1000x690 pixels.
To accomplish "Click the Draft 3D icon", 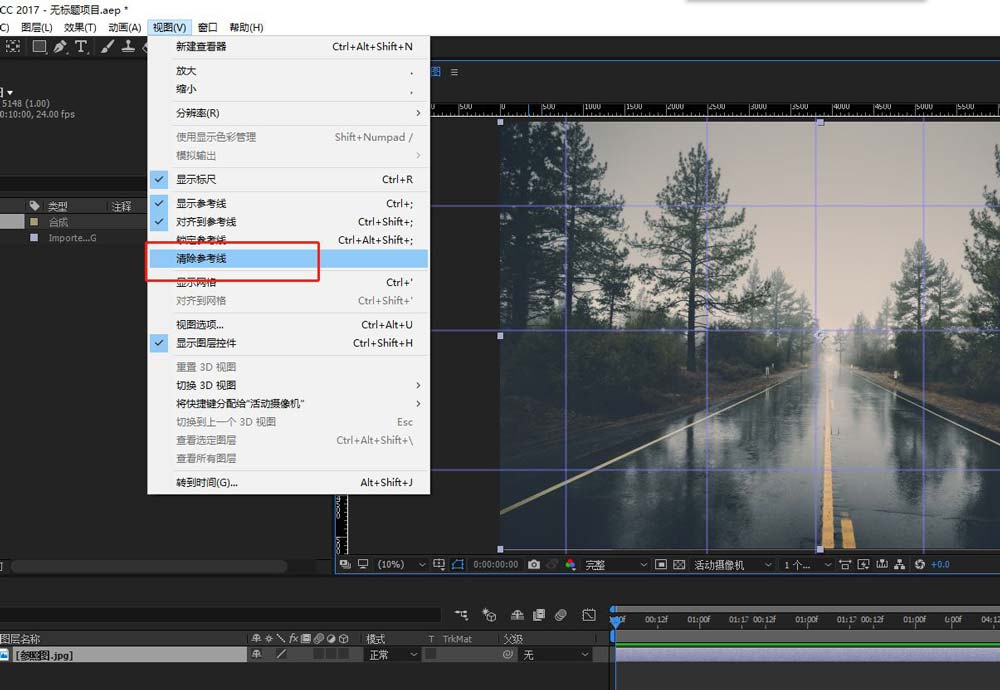I will point(489,615).
